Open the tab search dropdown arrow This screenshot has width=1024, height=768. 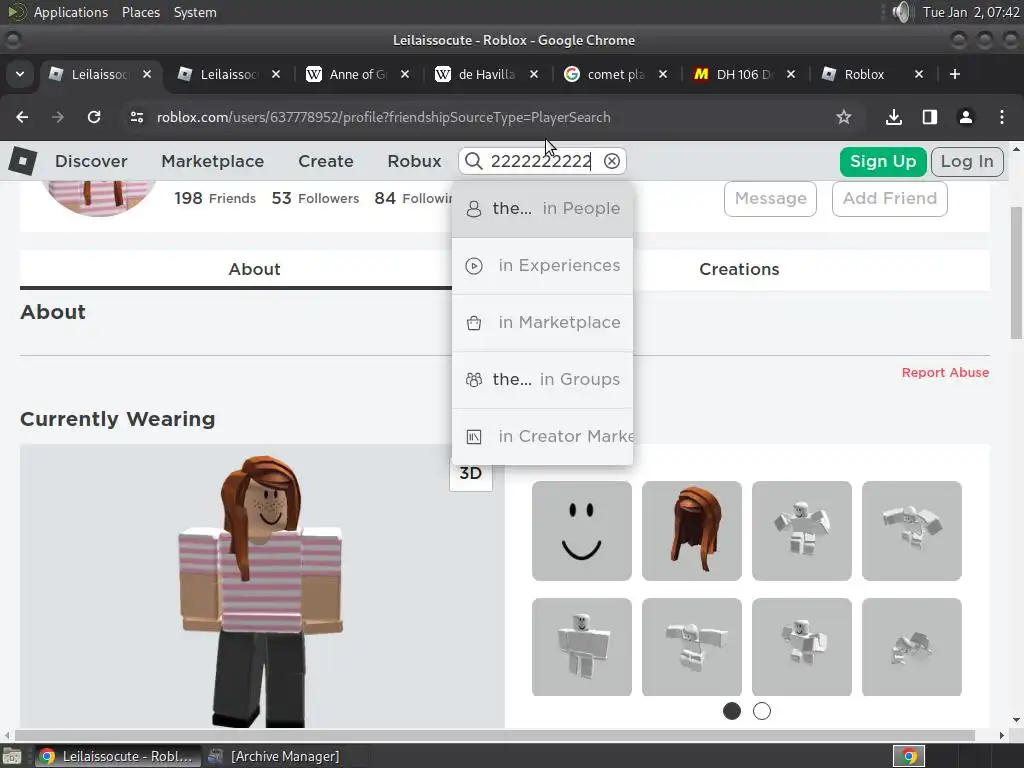[20, 74]
